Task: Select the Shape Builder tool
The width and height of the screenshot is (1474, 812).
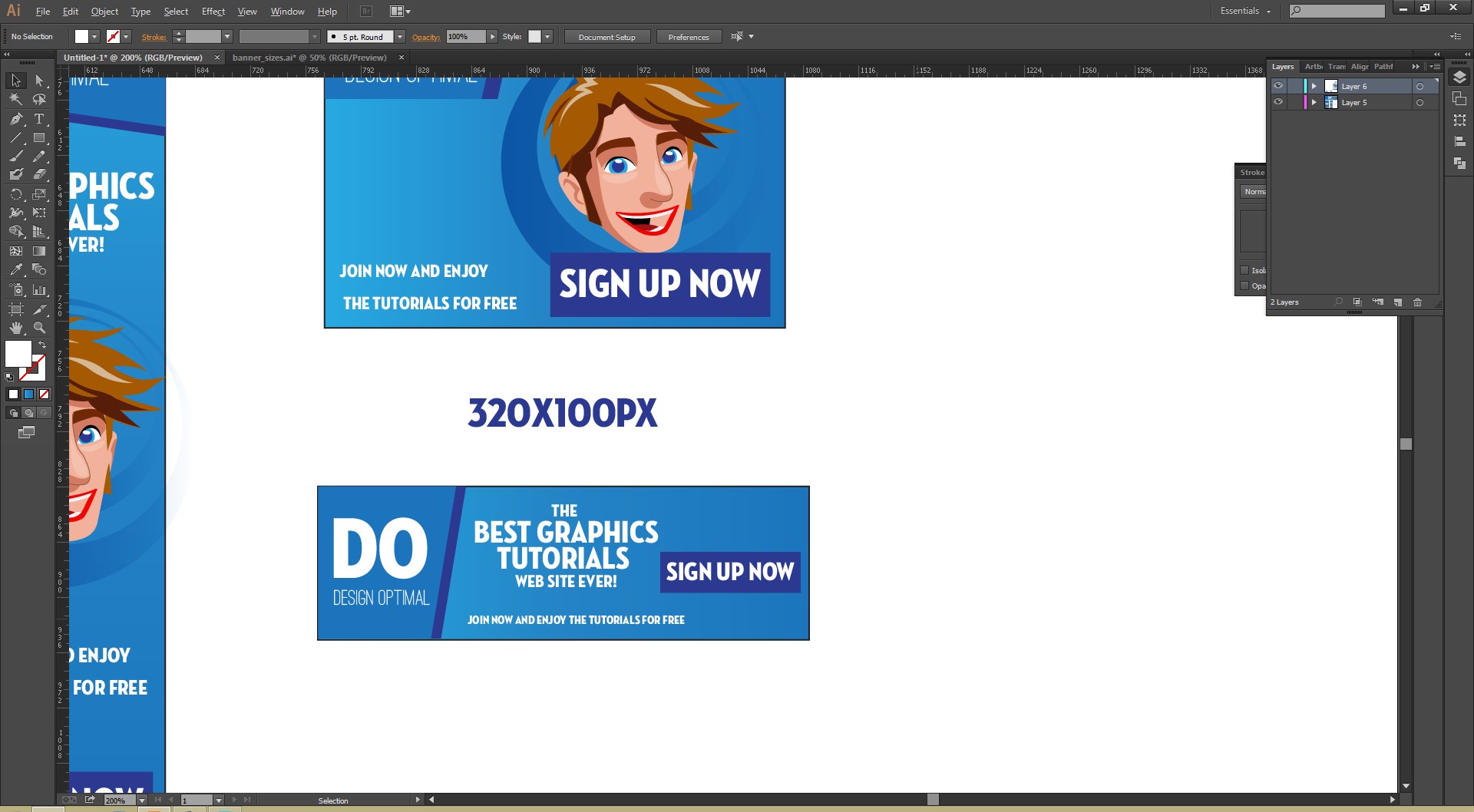Action: [x=15, y=231]
